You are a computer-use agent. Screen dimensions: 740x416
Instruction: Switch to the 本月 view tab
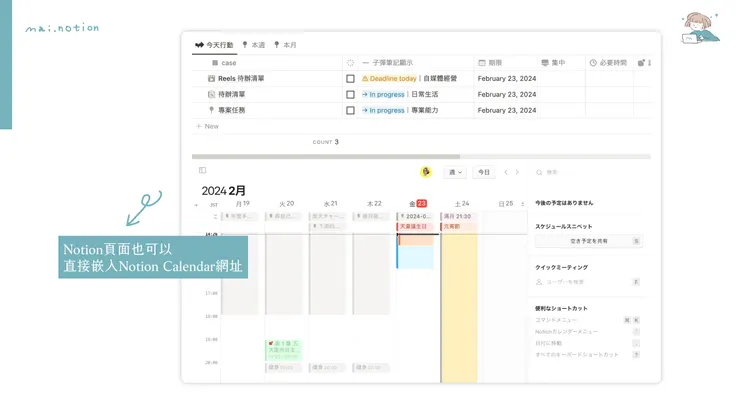285,45
